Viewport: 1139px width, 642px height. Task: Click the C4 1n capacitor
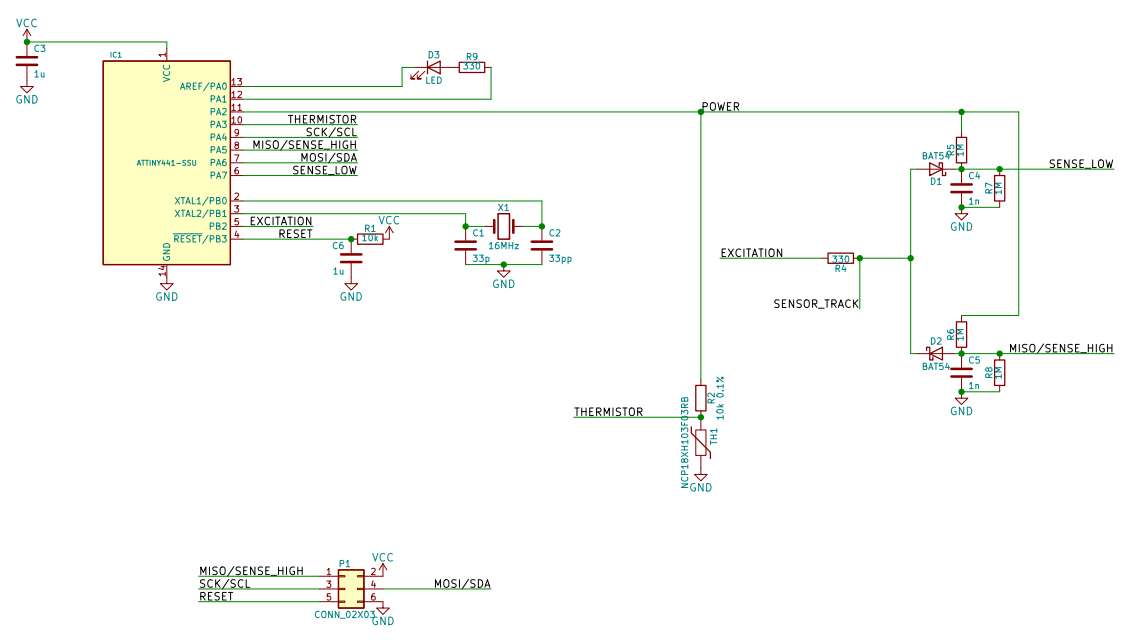961,187
